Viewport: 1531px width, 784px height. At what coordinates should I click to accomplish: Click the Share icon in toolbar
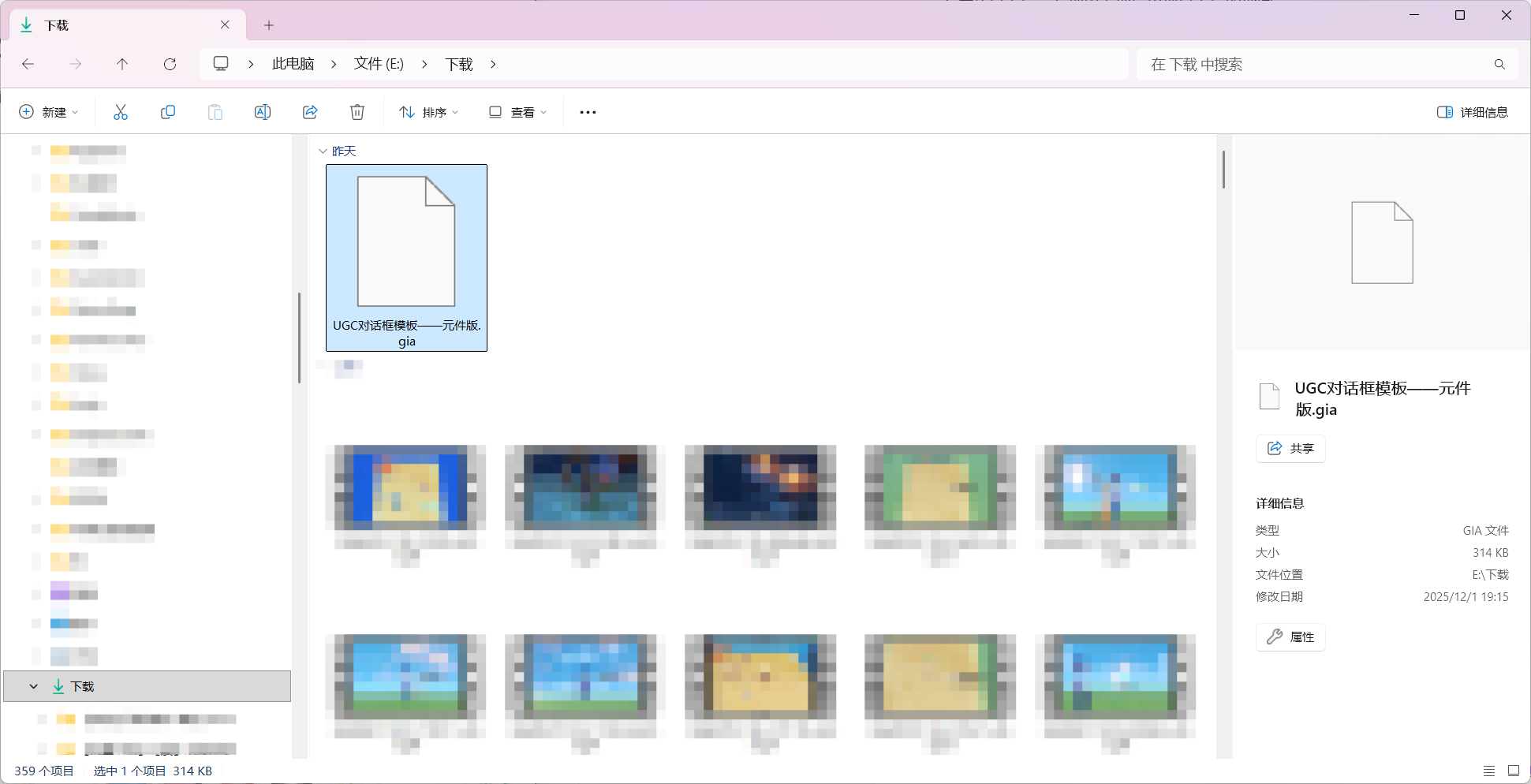(310, 112)
